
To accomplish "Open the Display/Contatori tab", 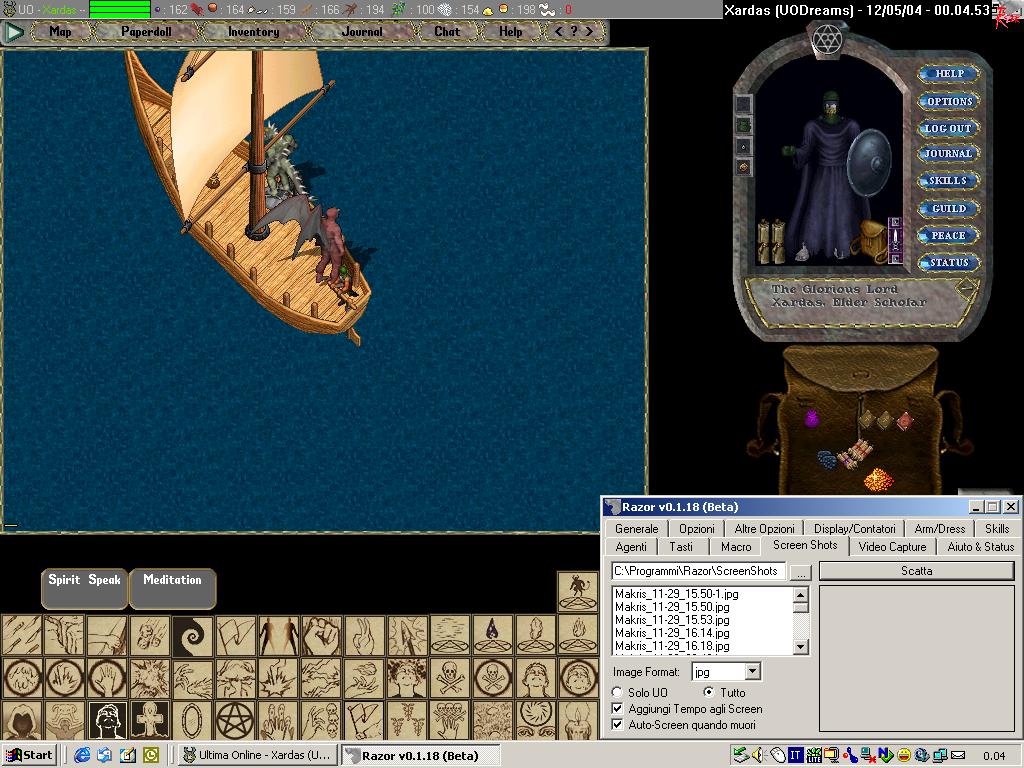I will tap(854, 528).
